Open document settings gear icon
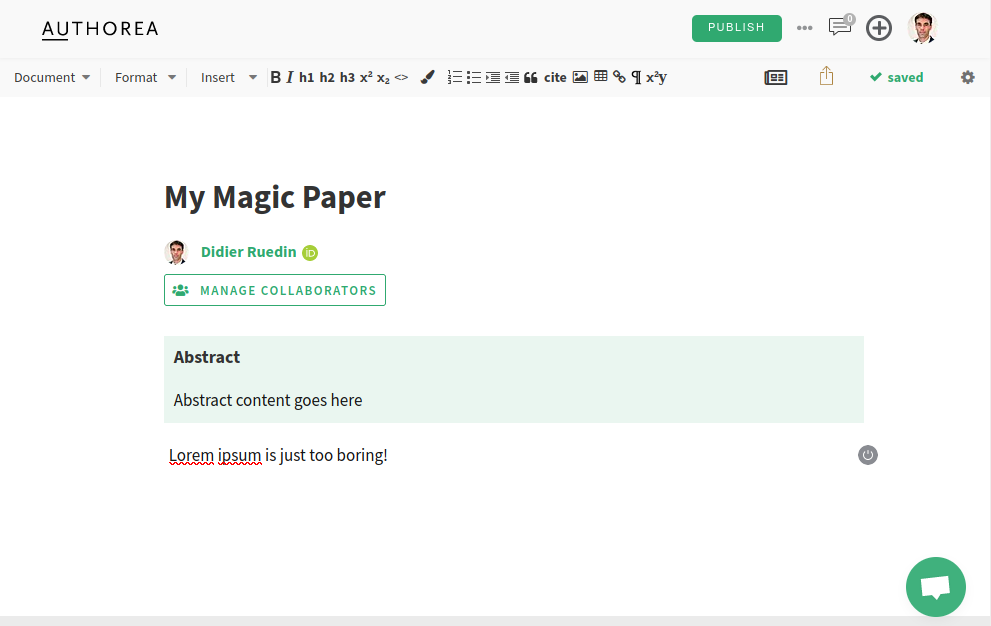The width and height of the screenshot is (991, 626). (967, 77)
